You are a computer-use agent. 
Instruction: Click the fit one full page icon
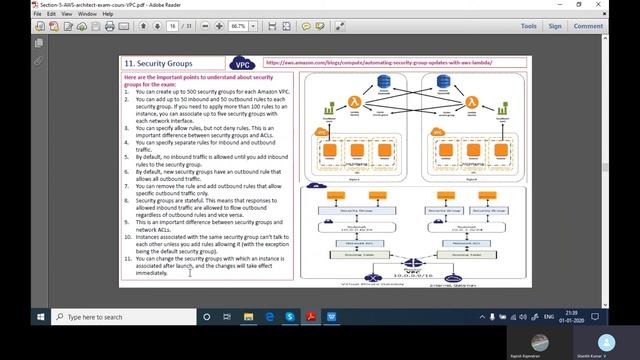tap(287, 26)
